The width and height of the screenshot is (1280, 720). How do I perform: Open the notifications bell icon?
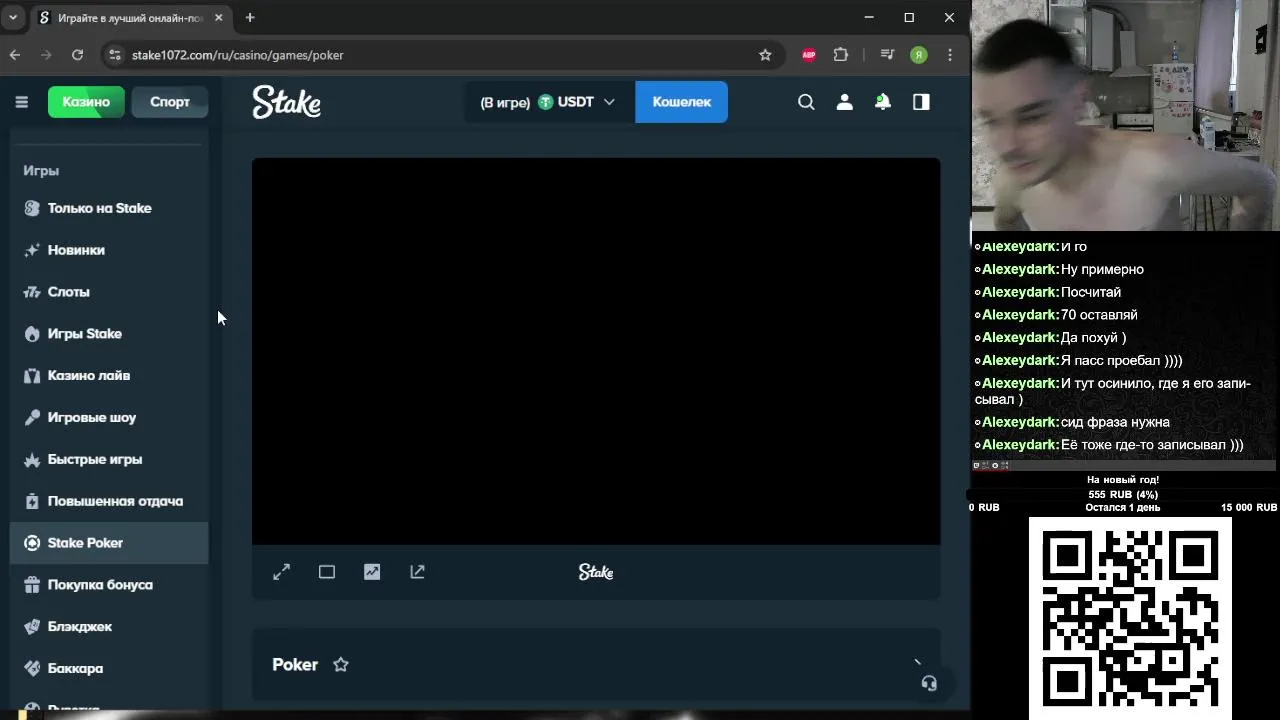point(883,102)
